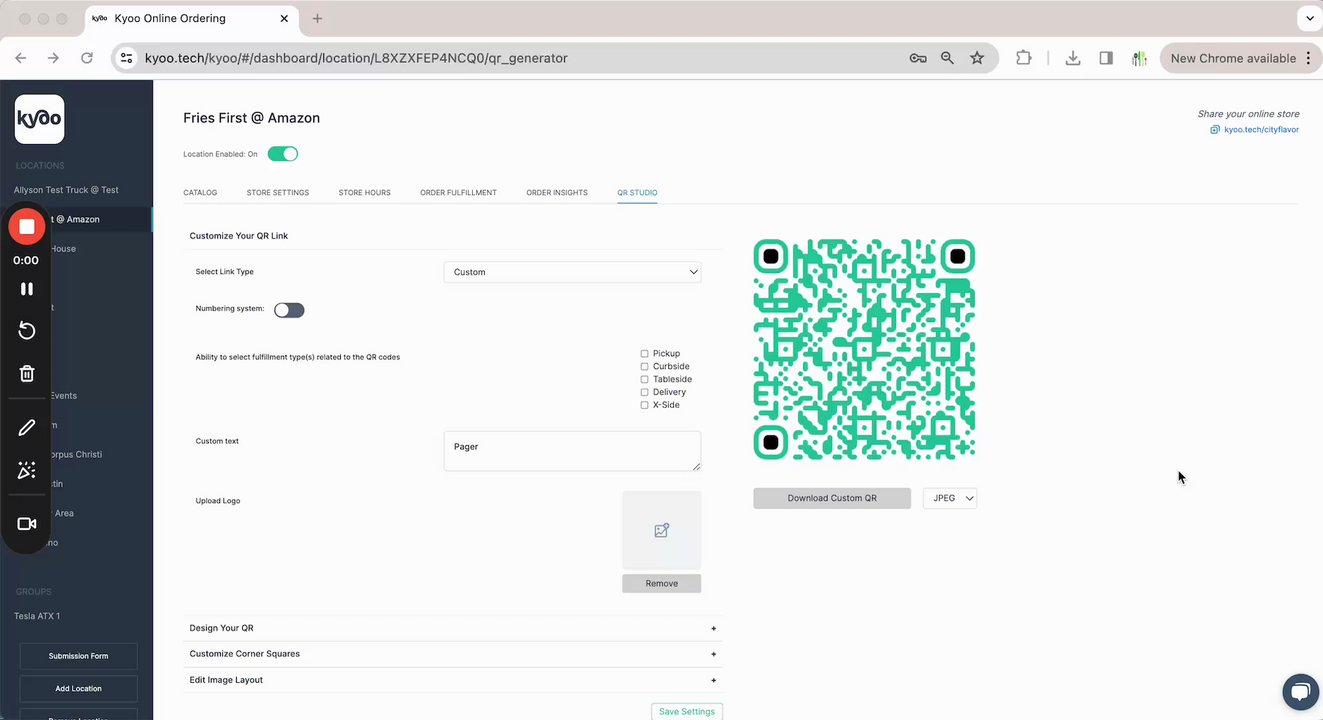1323x720 pixels.
Task: Toggle the Location Enabled switch
Action: [283, 154]
